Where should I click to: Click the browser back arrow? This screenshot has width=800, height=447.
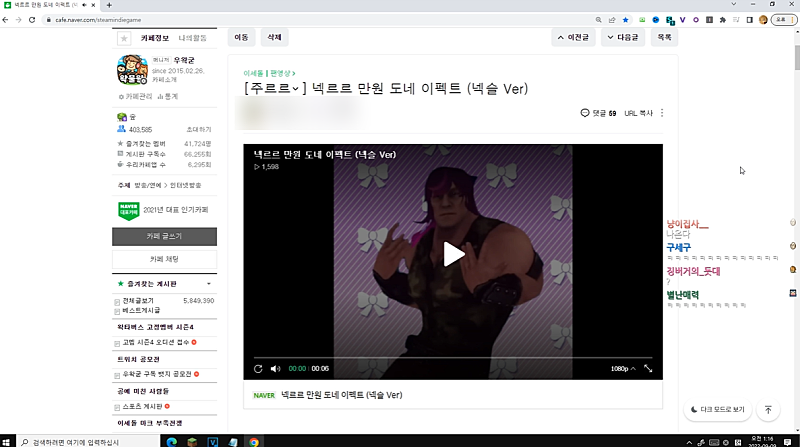tap(6, 20)
